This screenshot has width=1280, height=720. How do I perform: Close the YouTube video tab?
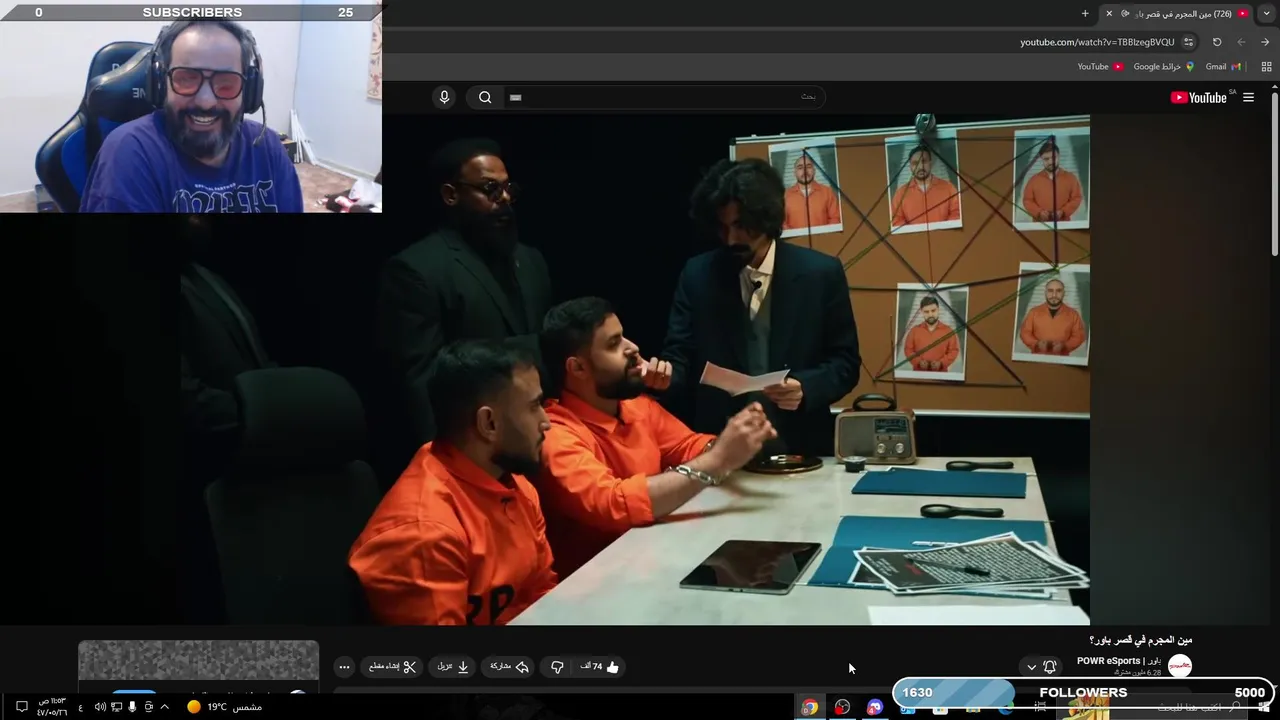(1108, 13)
